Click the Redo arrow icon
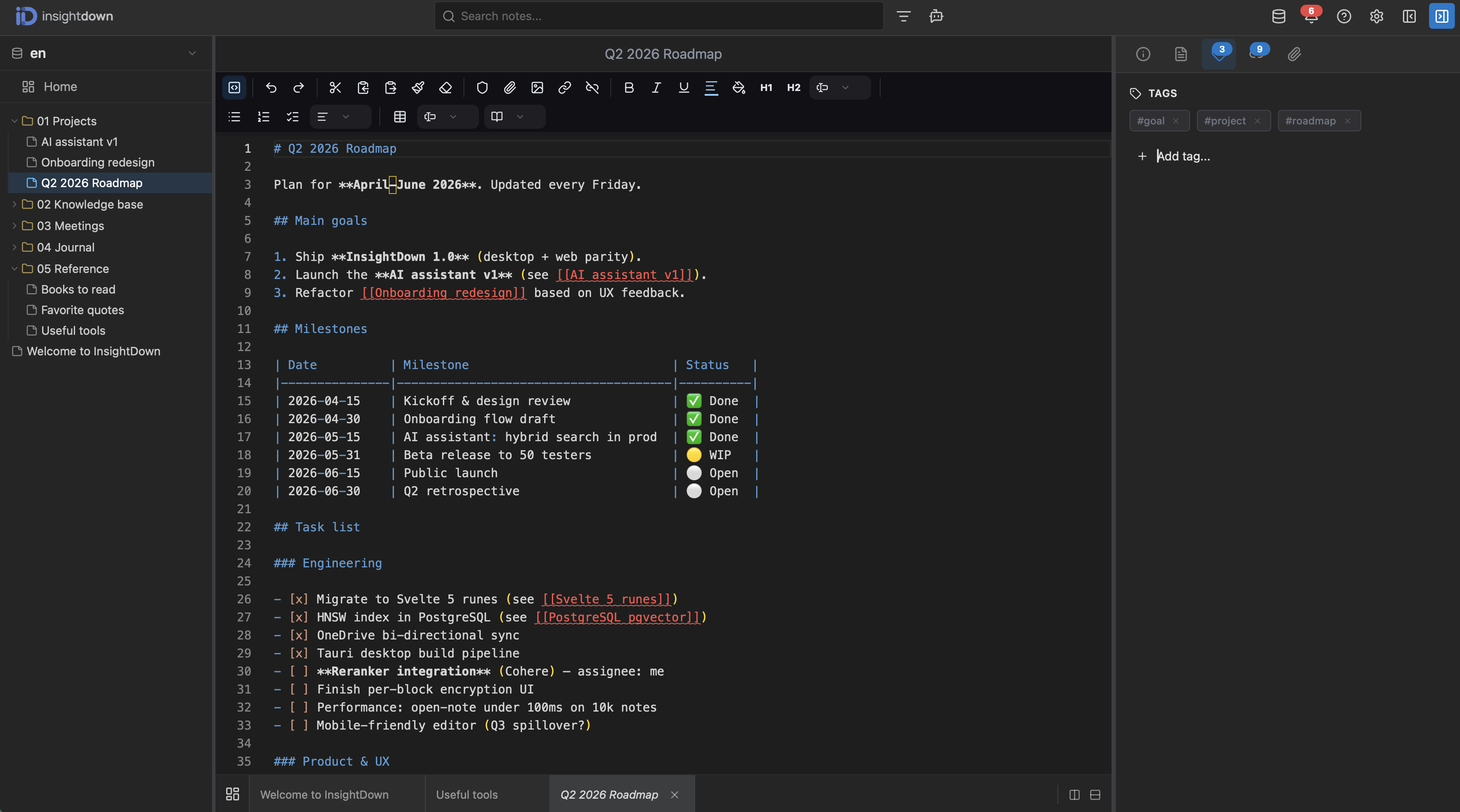The width and height of the screenshot is (1460, 812). pos(299,87)
